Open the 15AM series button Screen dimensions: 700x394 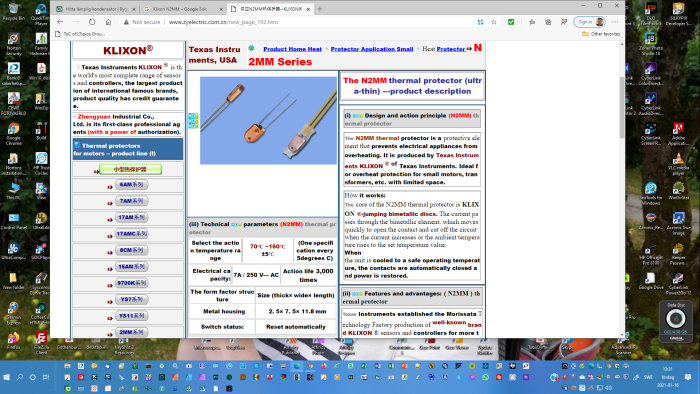tap(131, 267)
